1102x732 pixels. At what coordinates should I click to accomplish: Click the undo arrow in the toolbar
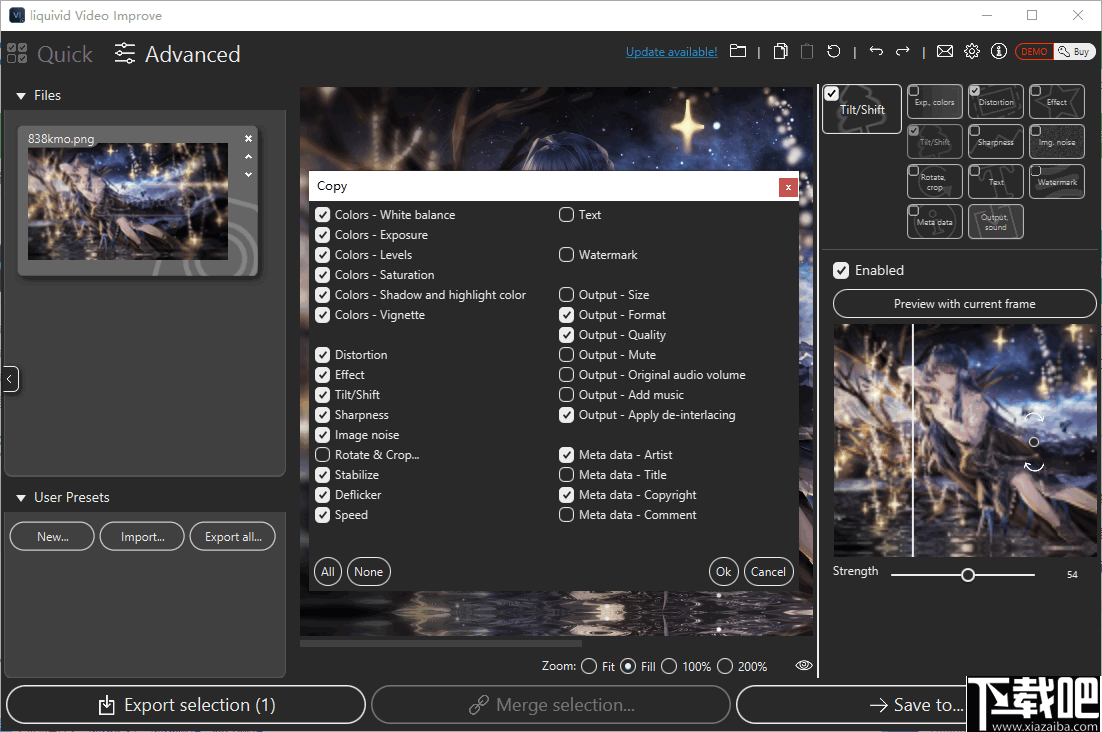[877, 51]
